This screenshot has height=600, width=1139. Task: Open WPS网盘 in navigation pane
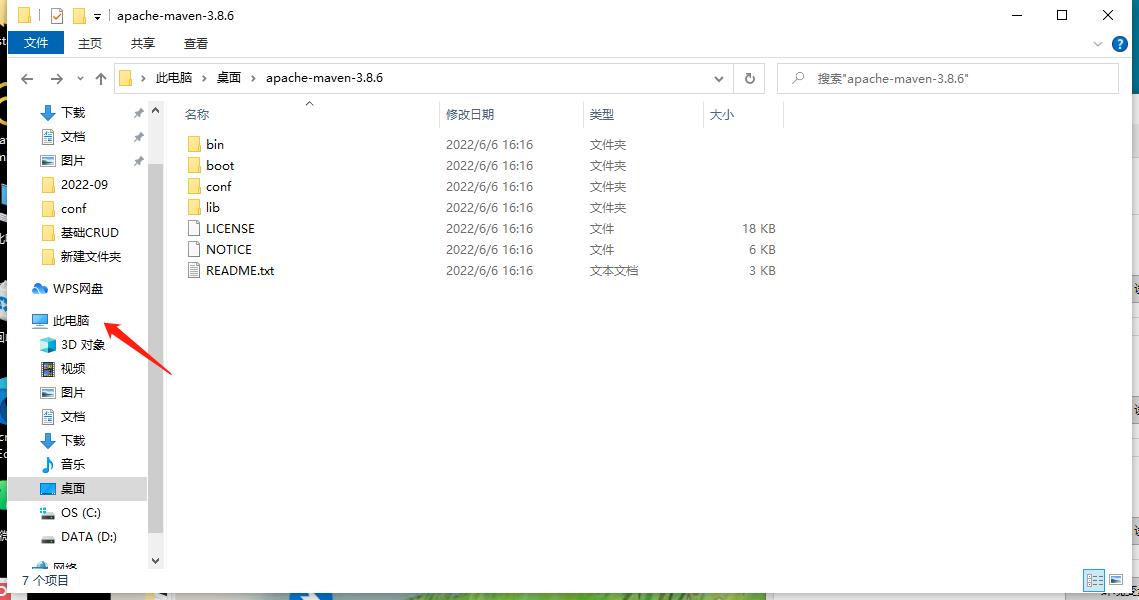[x=77, y=288]
